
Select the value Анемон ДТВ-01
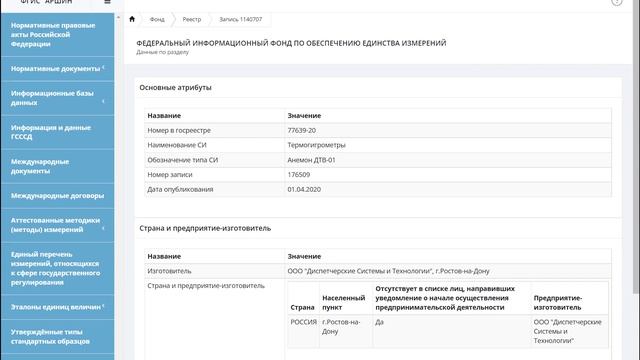(311, 160)
